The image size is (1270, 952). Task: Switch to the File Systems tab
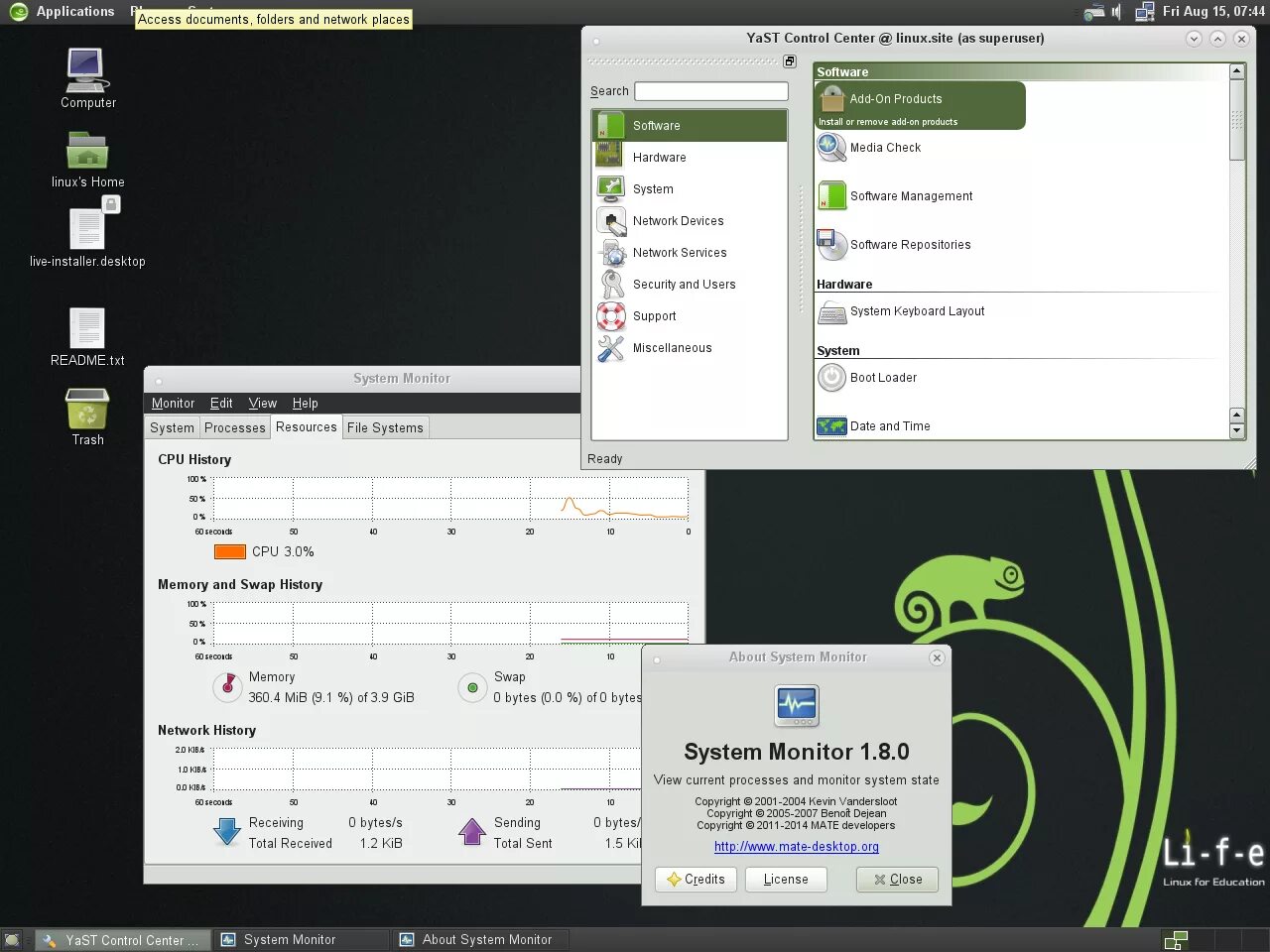tap(385, 428)
